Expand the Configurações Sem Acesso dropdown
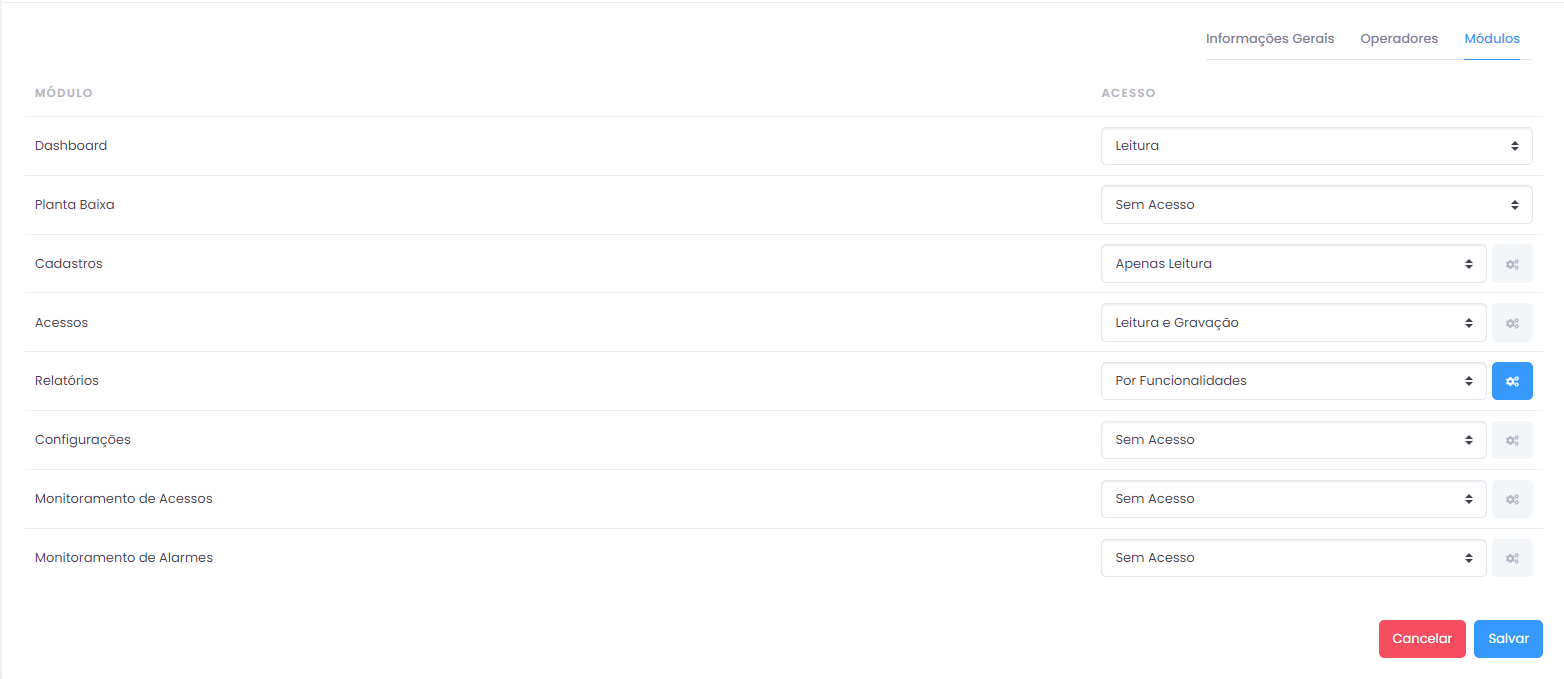This screenshot has height=679, width=1564. pos(1293,440)
